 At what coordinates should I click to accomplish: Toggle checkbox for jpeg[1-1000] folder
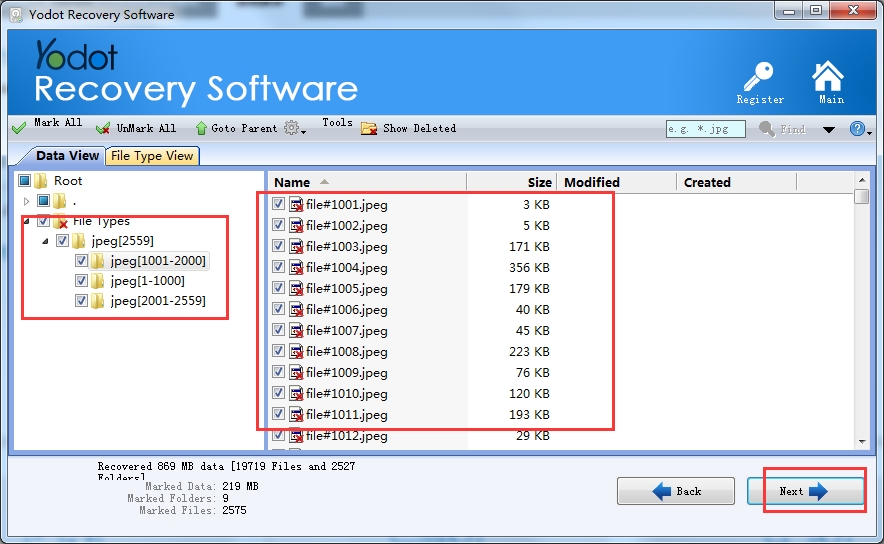[82, 281]
